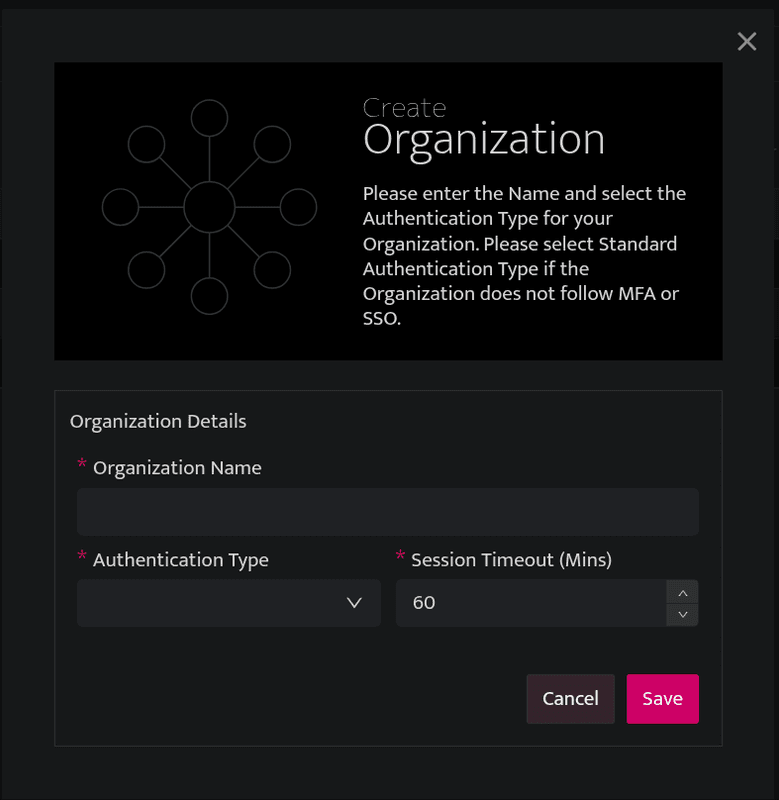Viewport: 779px width, 800px height.
Task: Save the new organization
Action: tap(662, 698)
